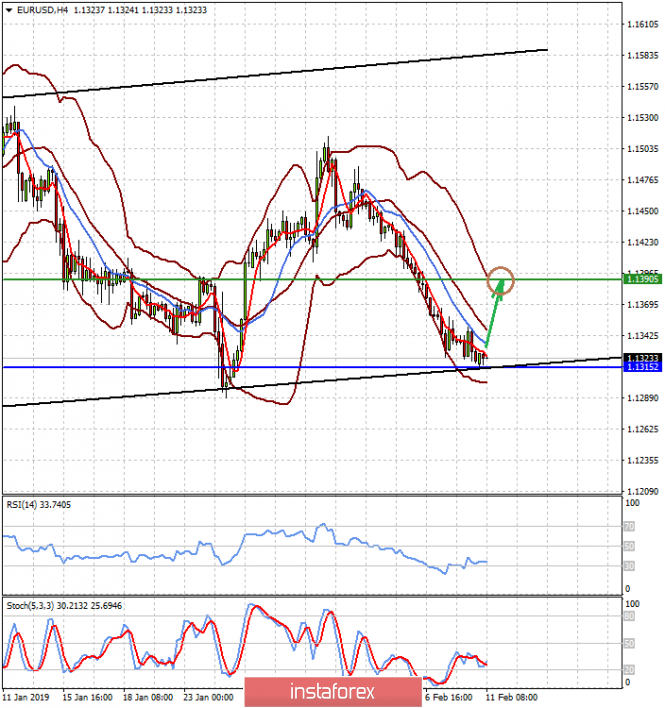This screenshot has width=665, height=708.
Task: Click the 23 Jan 00:00 time label
Action: click(x=206, y=696)
